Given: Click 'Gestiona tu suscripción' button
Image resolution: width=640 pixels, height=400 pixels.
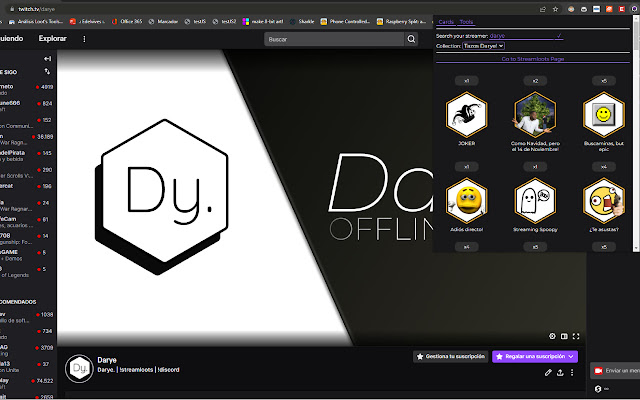Looking at the screenshot, I should pyautogui.click(x=451, y=357).
